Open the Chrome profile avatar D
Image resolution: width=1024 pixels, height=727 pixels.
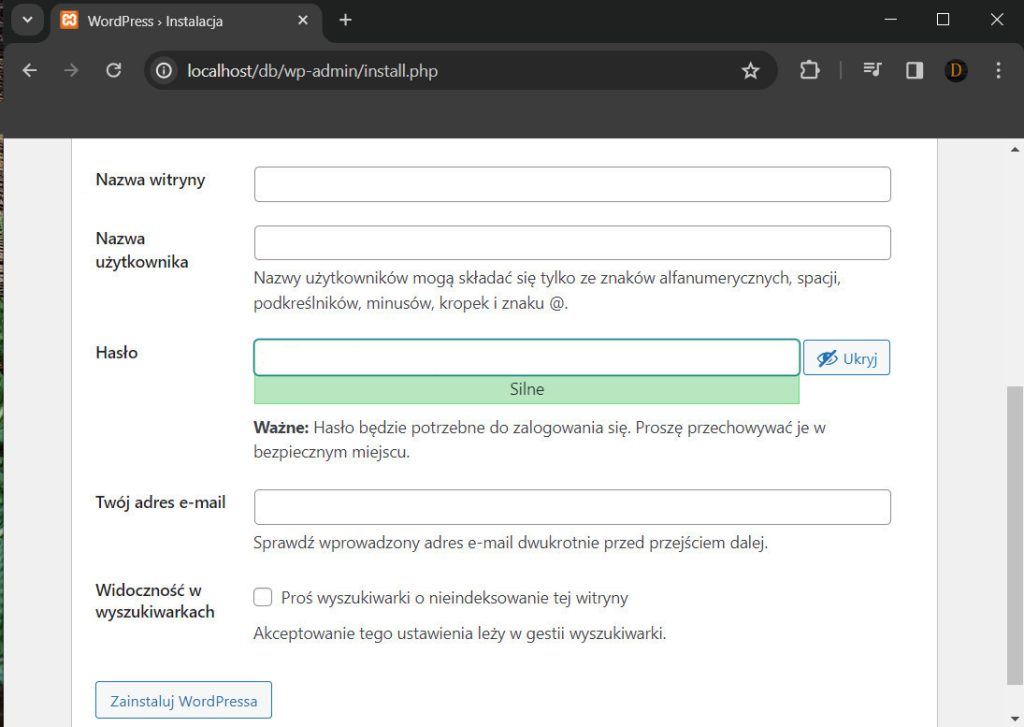pyautogui.click(x=956, y=71)
